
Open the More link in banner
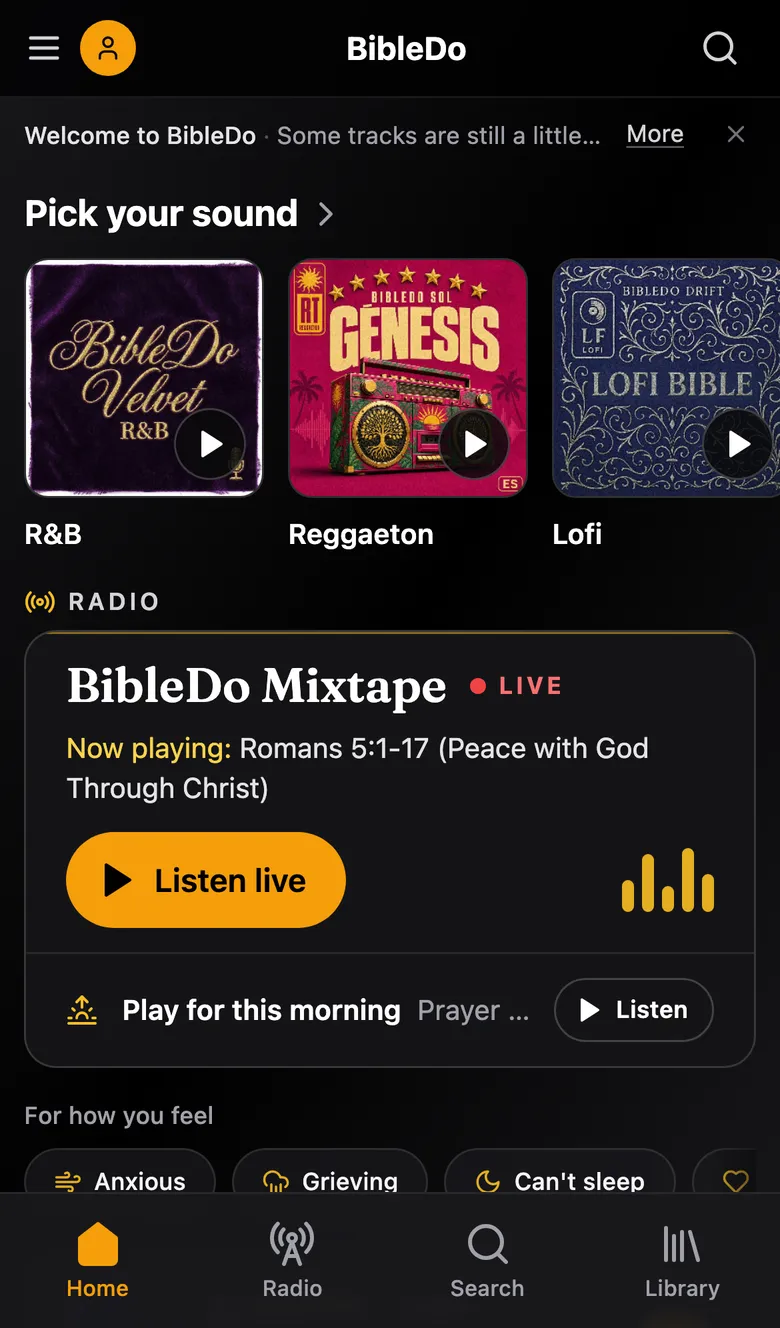pos(655,134)
